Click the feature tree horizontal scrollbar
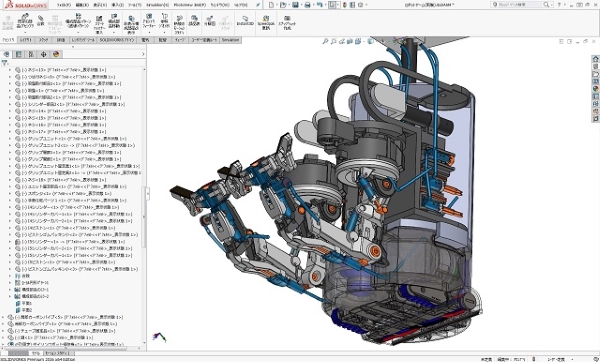The image size is (600, 362). point(65,349)
